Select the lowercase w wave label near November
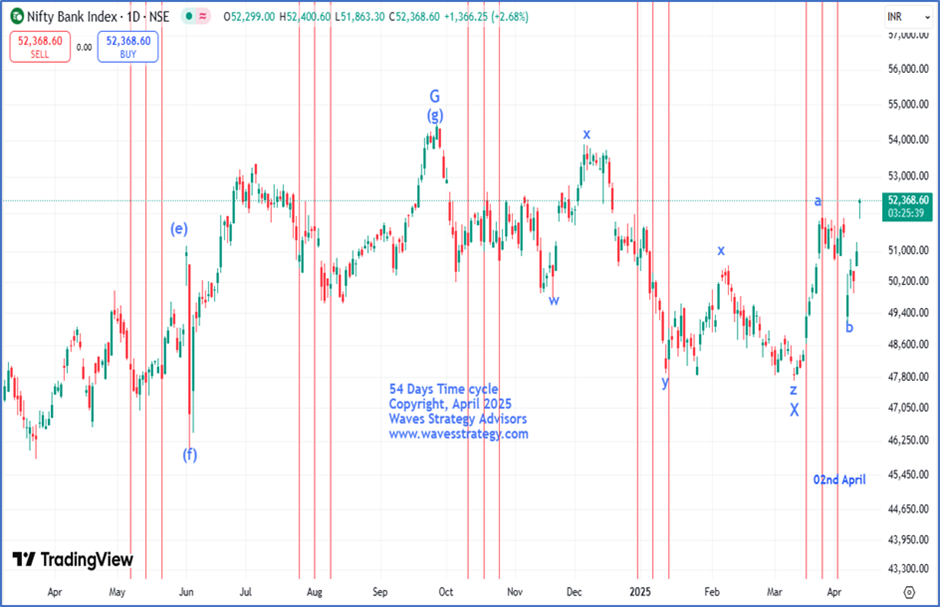The image size is (940, 607). 554,300
